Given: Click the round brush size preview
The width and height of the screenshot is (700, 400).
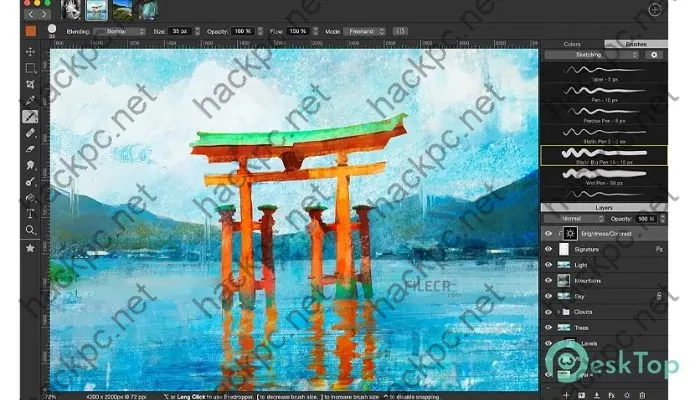Looking at the screenshot, I should click(52, 29).
